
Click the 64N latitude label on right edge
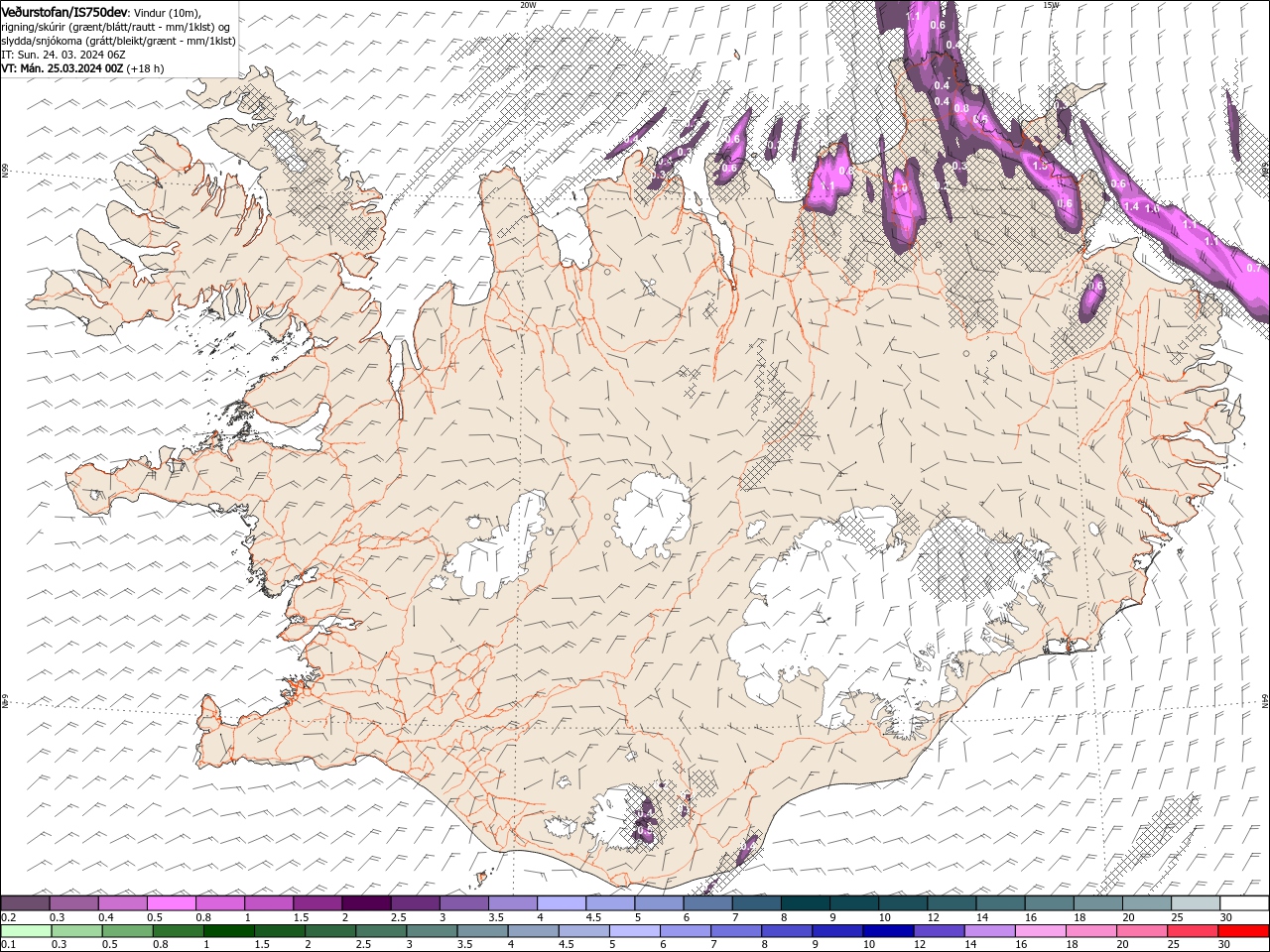1265,700
